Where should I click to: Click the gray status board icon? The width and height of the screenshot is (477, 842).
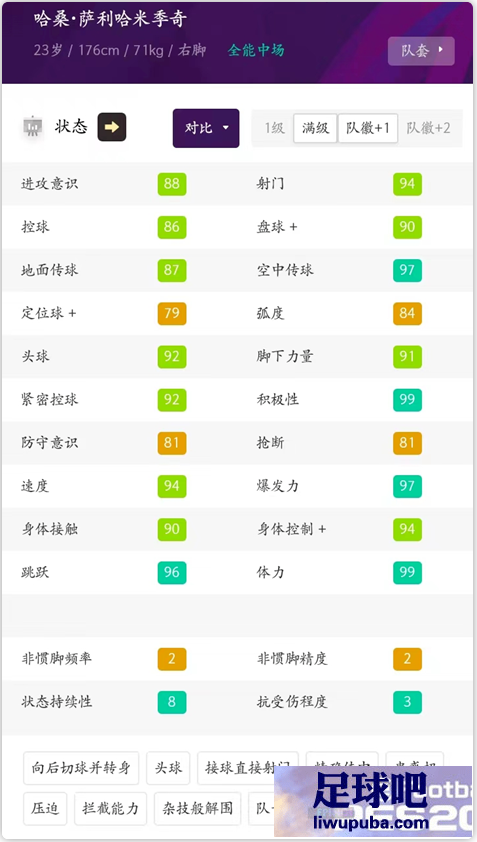(x=33, y=127)
